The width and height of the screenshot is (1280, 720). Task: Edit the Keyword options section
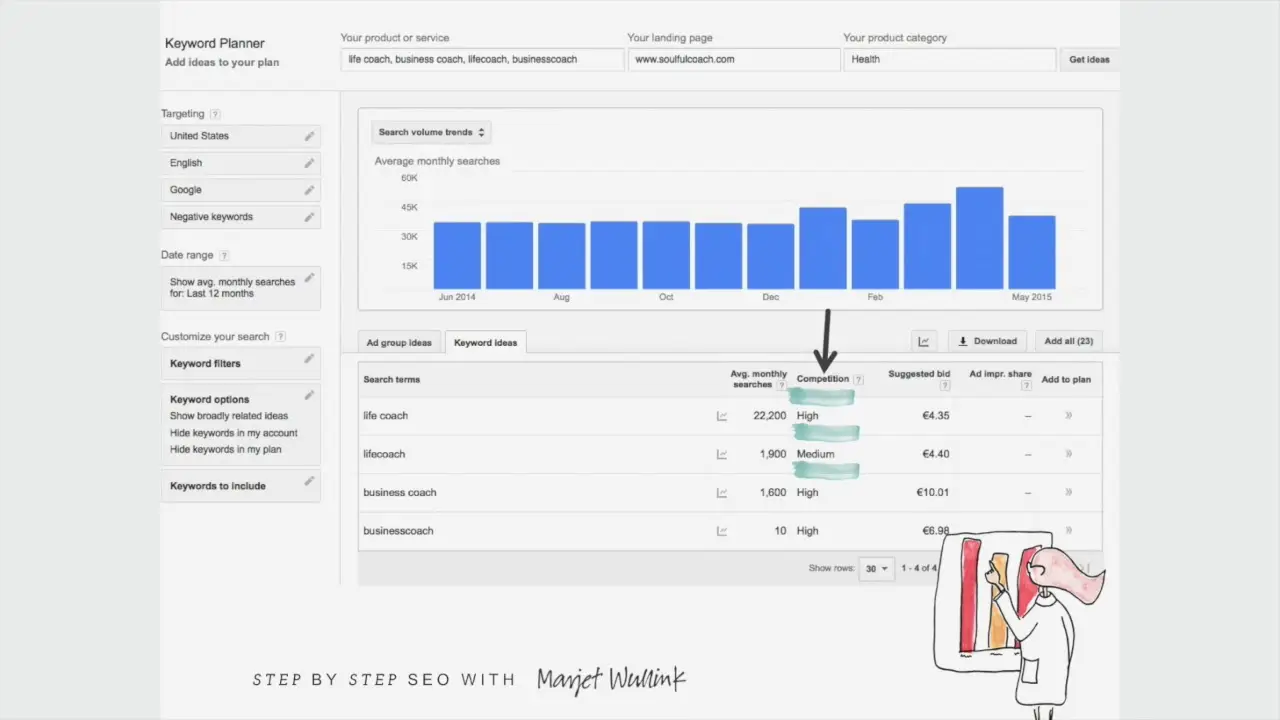[x=310, y=395]
